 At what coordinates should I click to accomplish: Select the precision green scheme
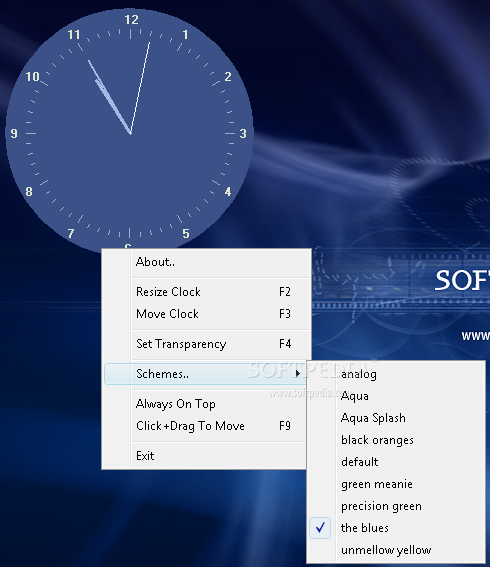(396, 506)
